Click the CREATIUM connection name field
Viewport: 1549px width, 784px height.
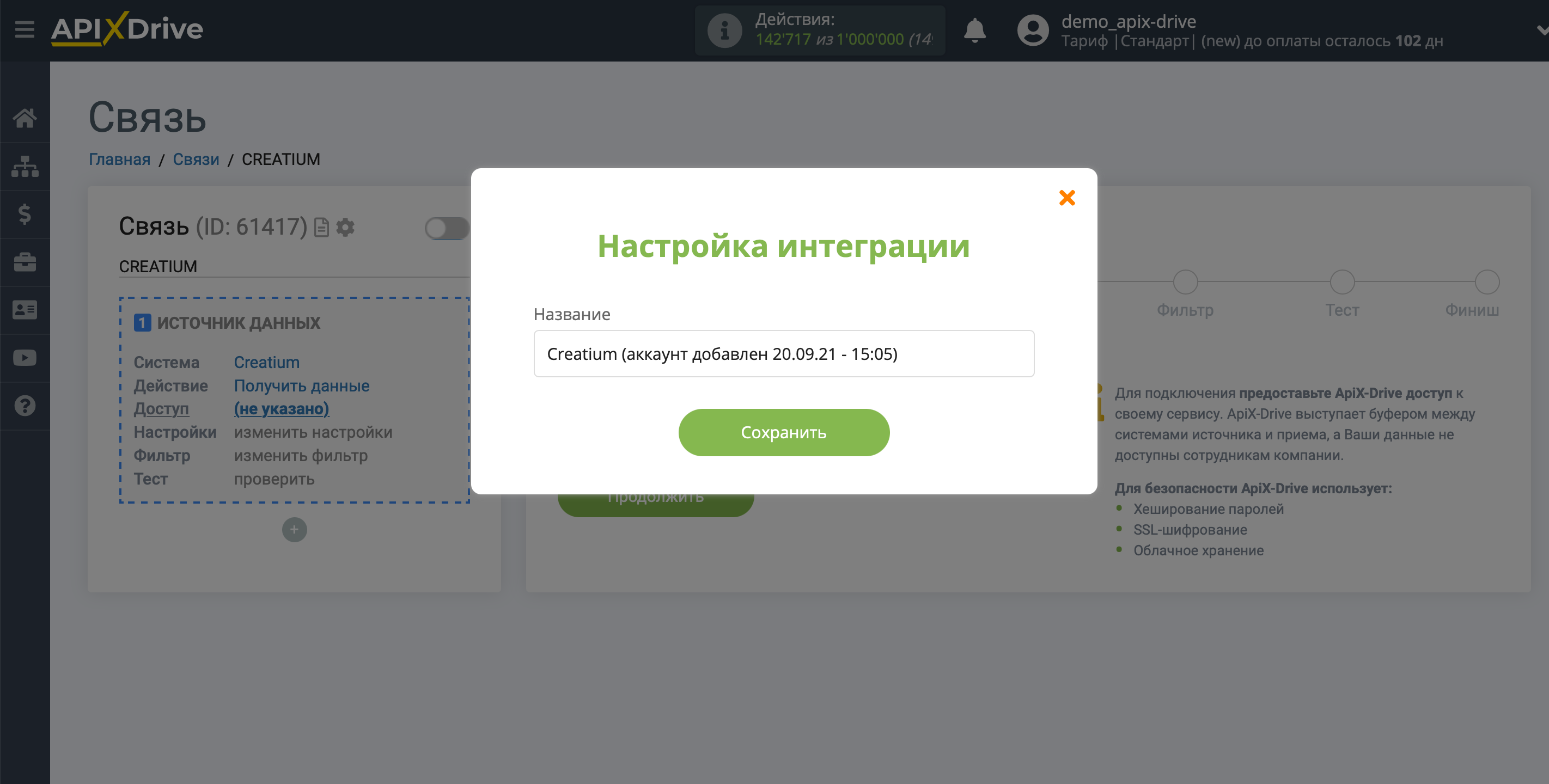pyautogui.click(x=294, y=266)
